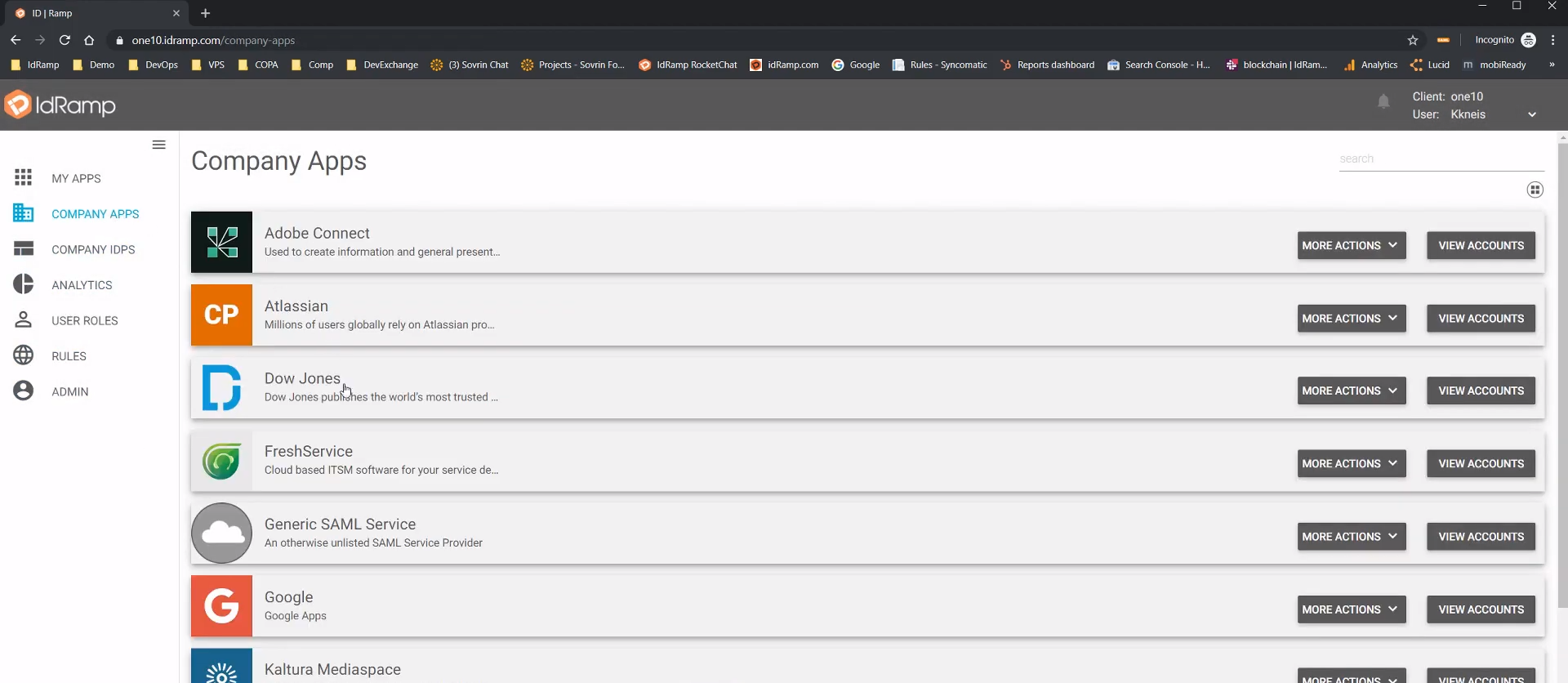
Task: Click the Dow Jones logo
Action: (221, 387)
